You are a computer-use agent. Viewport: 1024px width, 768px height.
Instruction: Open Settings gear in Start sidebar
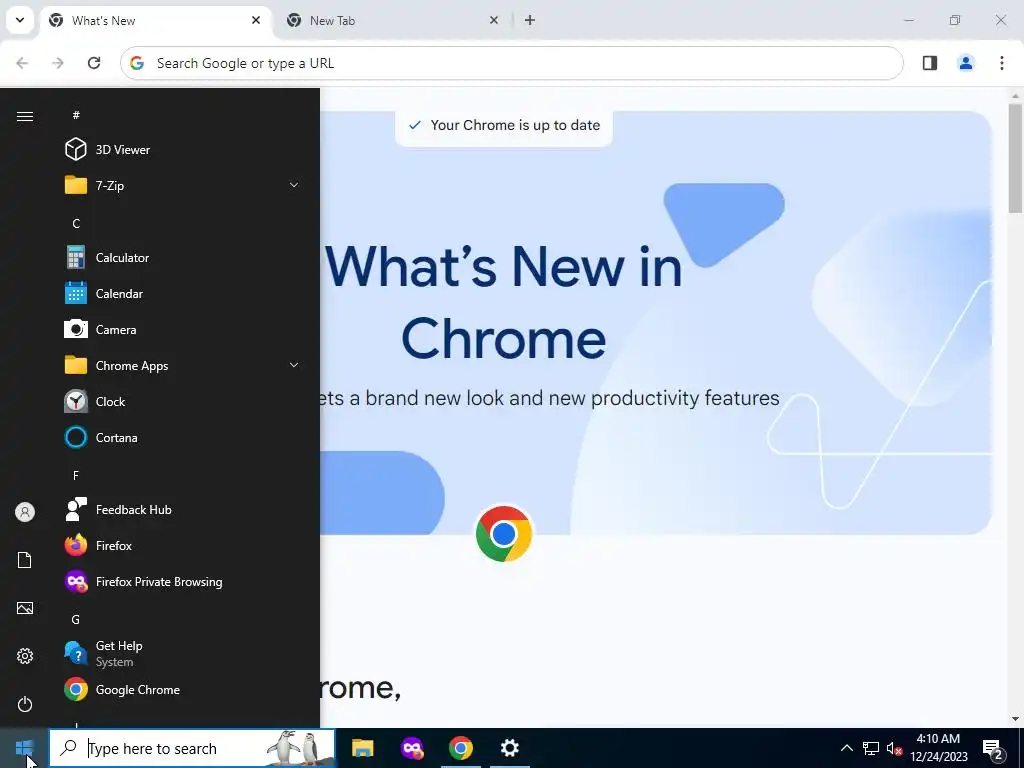tap(25, 656)
